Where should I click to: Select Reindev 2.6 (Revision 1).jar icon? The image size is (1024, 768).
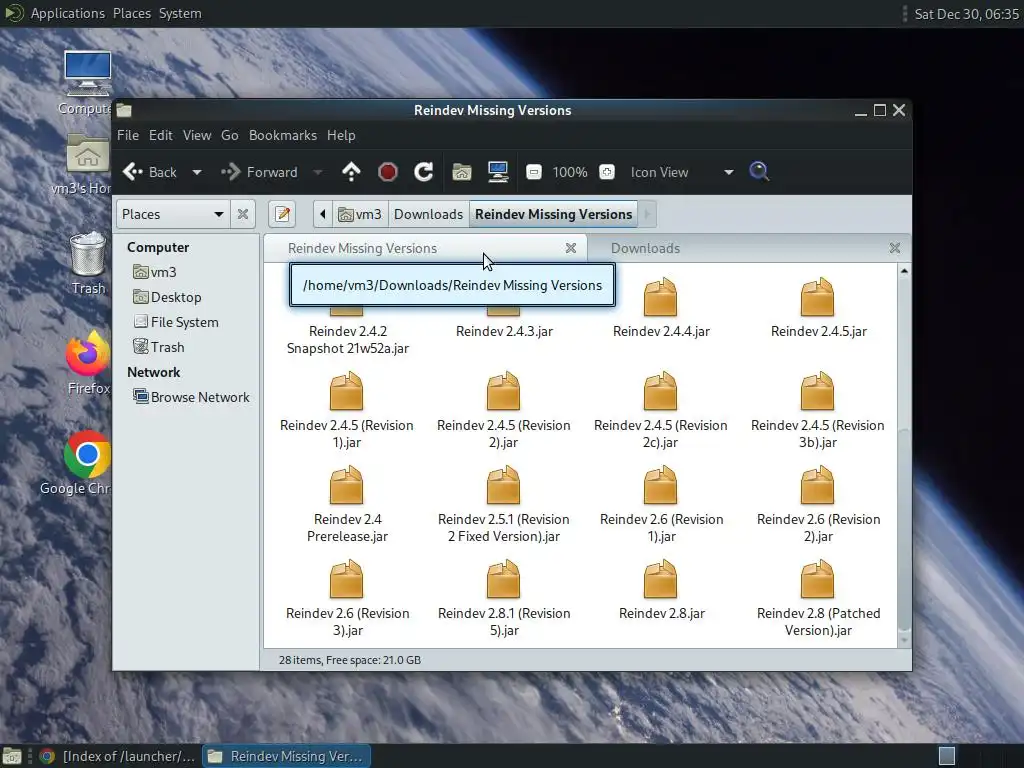tap(661, 485)
